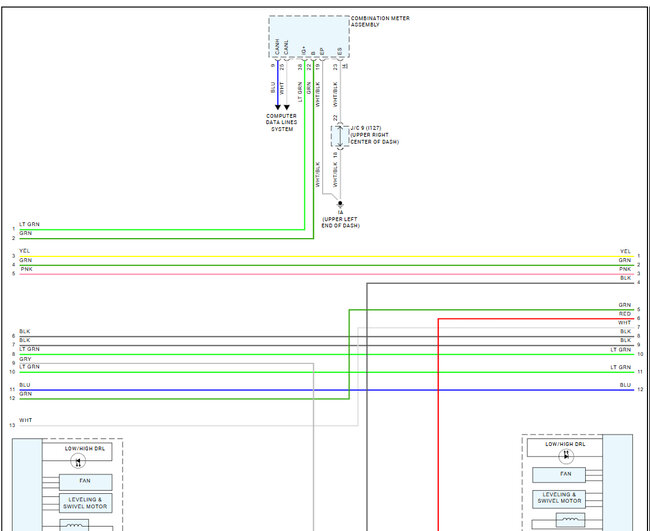This screenshot has height=531, width=650.
Task: Click the YEL label on right line 1
Action: pos(625,251)
